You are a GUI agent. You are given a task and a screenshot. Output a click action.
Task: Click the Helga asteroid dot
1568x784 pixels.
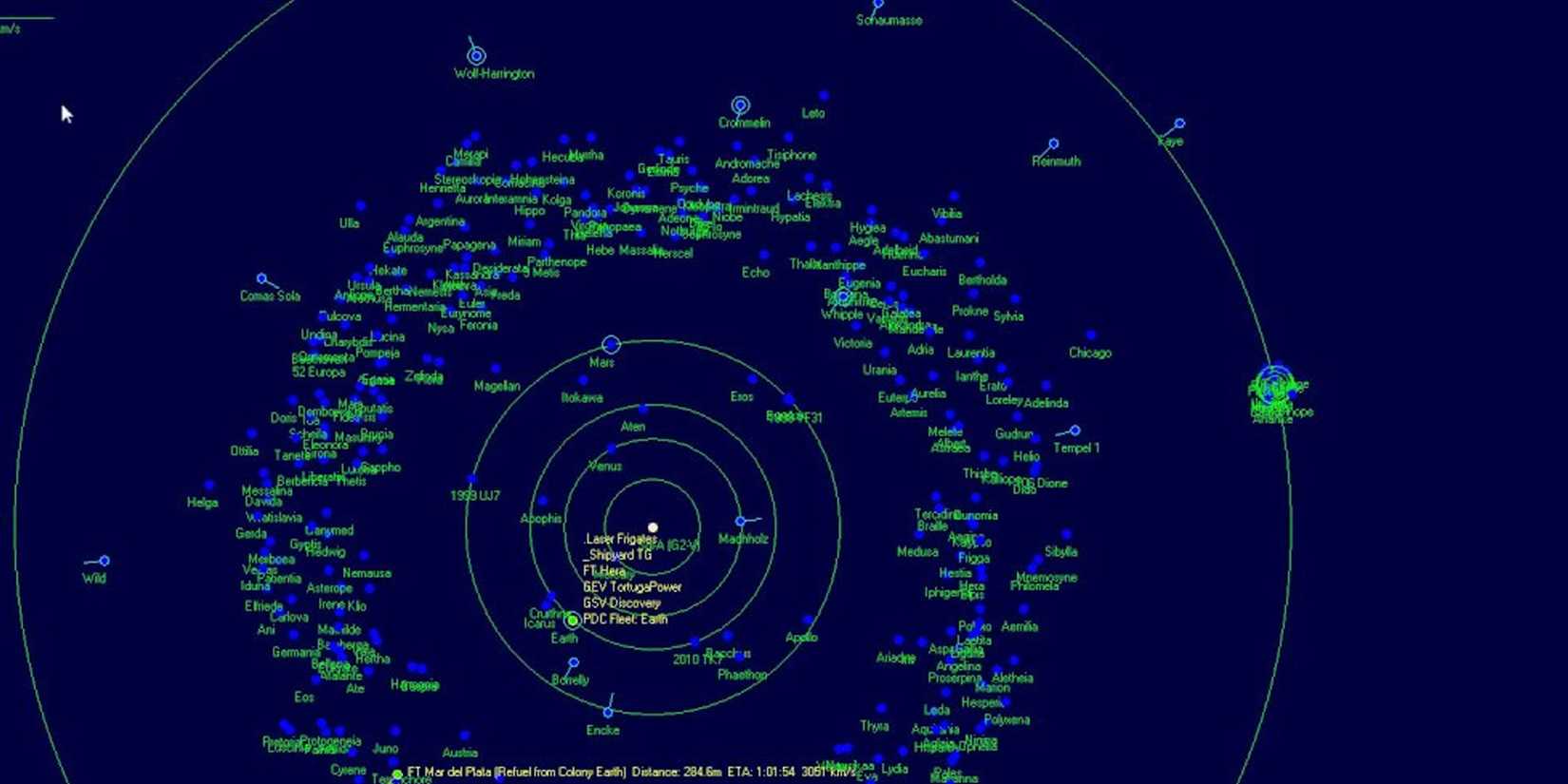(209, 486)
